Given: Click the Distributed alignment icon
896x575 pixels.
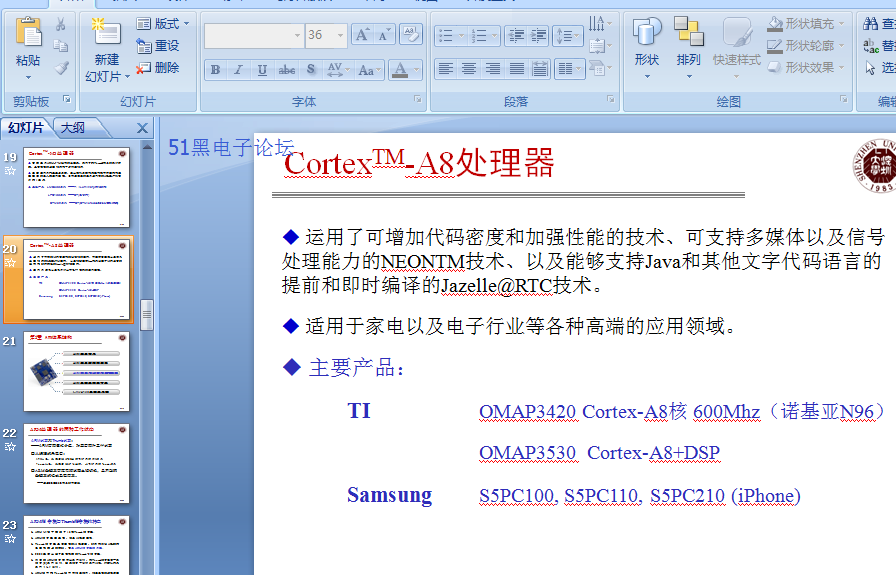Looking at the screenshot, I should [539, 70].
